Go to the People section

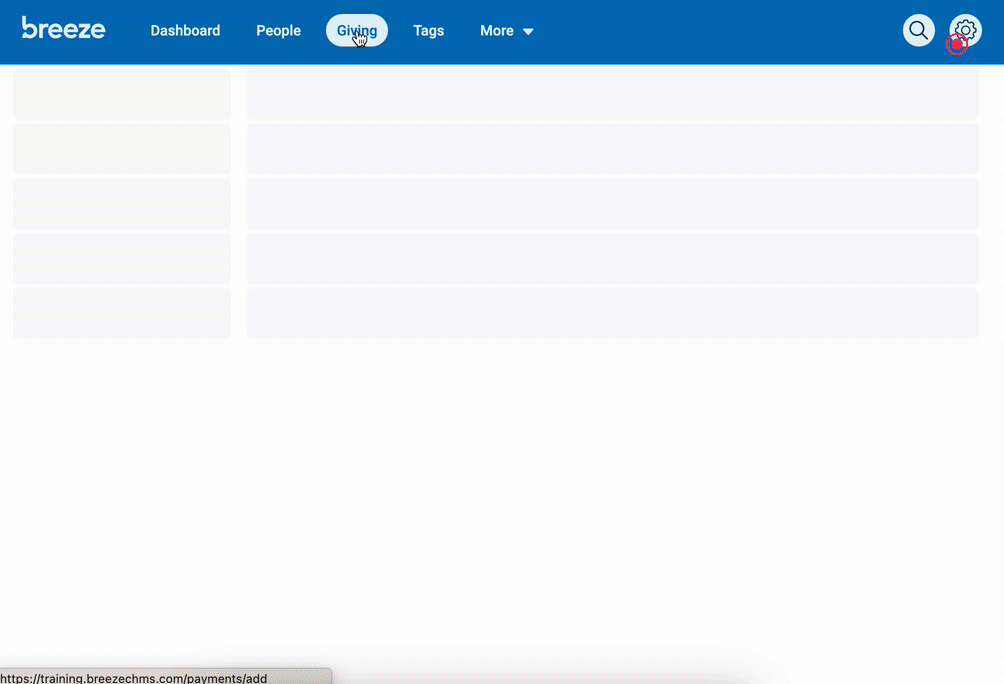[279, 31]
